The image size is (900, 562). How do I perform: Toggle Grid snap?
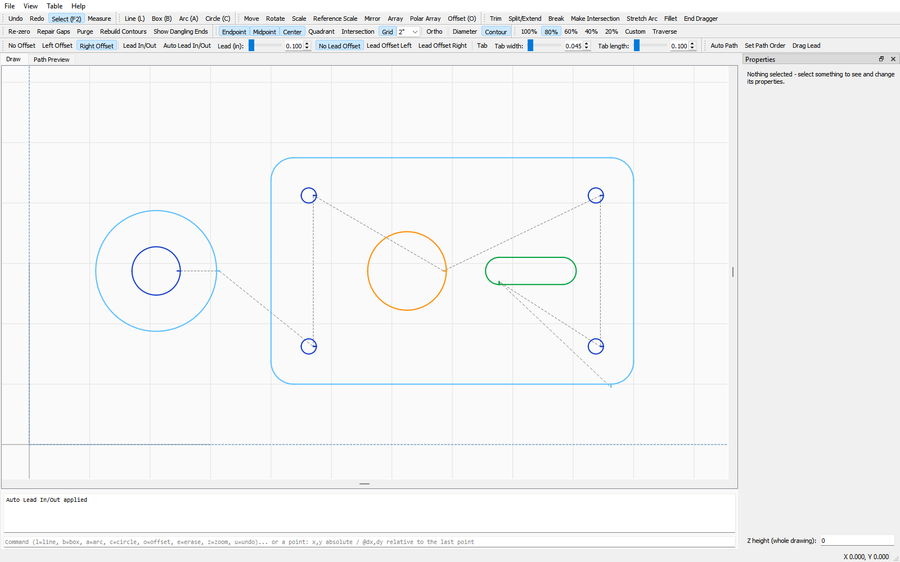point(387,32)
